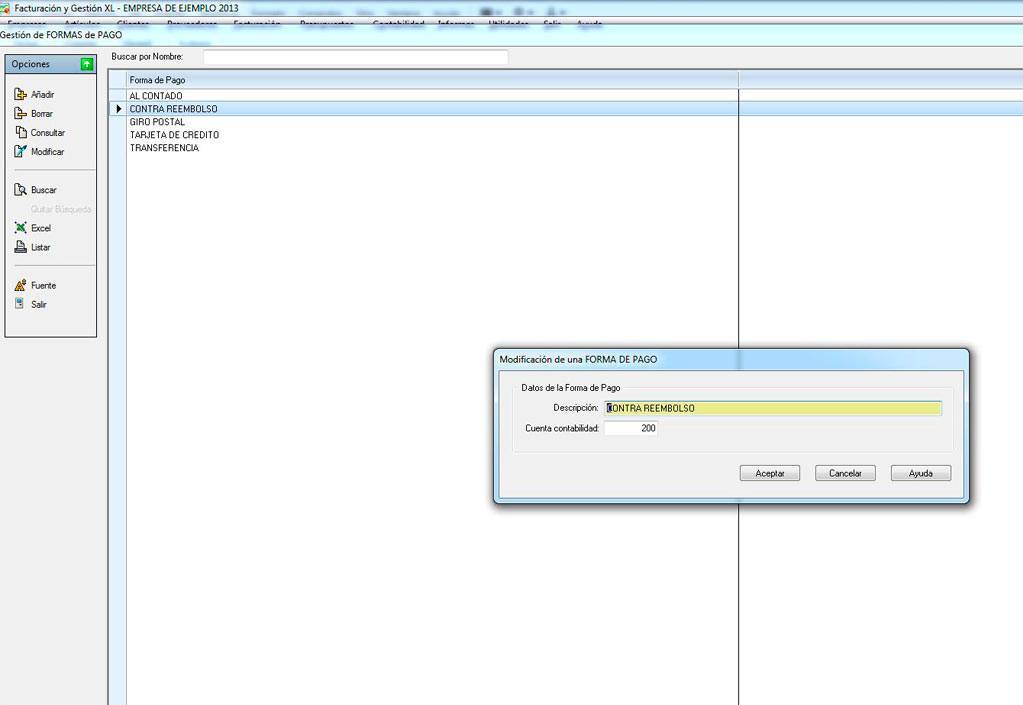Click the Descripción text field
Viewport: 1023px width, 705px height.
click(x=772, y=408)
